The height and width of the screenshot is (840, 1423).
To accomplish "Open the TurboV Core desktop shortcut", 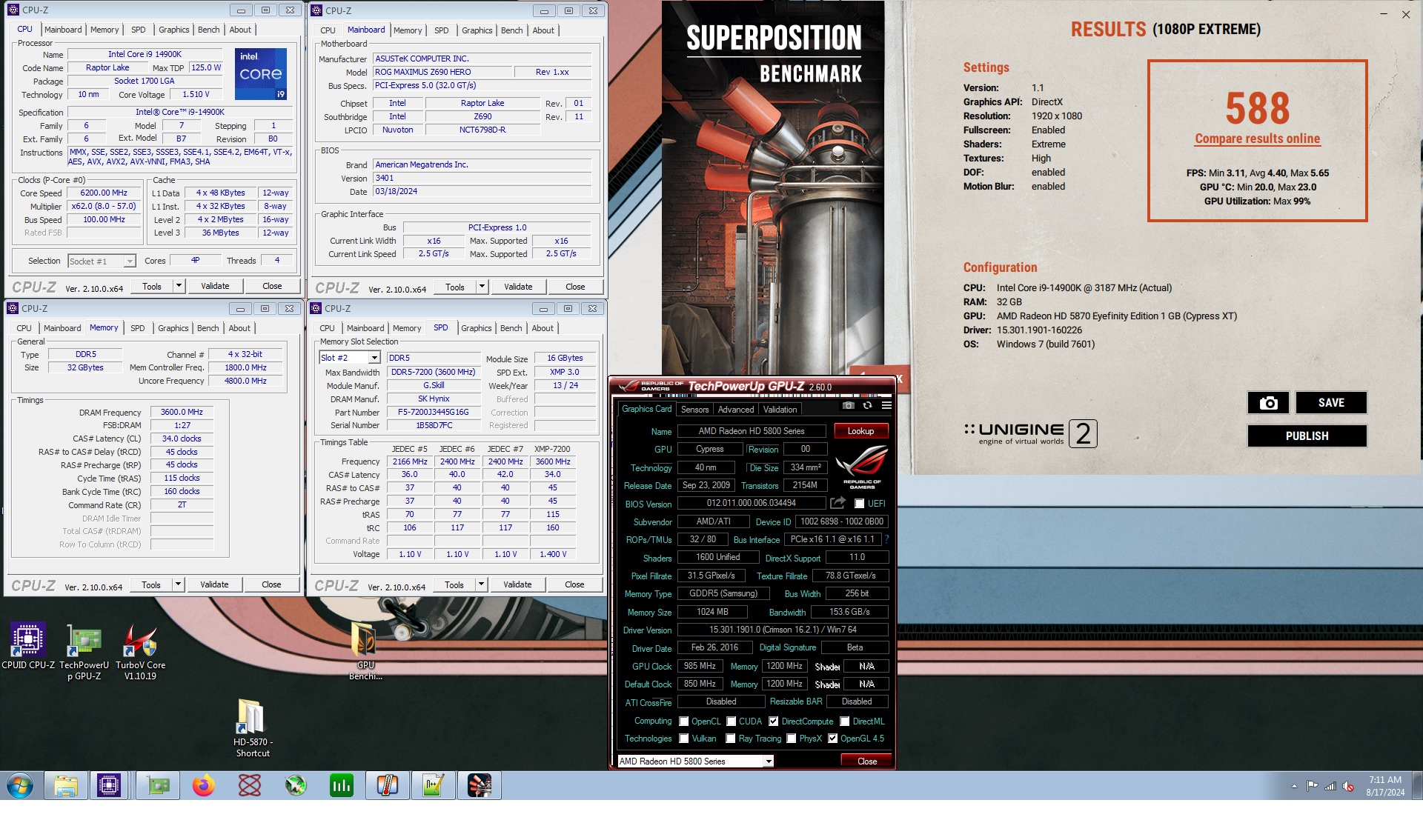I will pos(140,652).
